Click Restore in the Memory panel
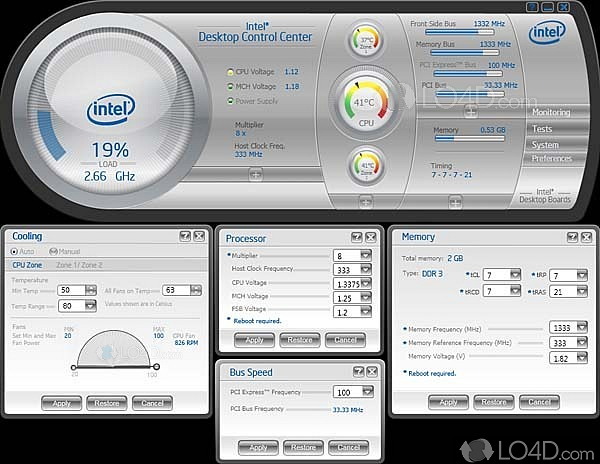Viewport: 600px width, 464px height. (491, 401)
